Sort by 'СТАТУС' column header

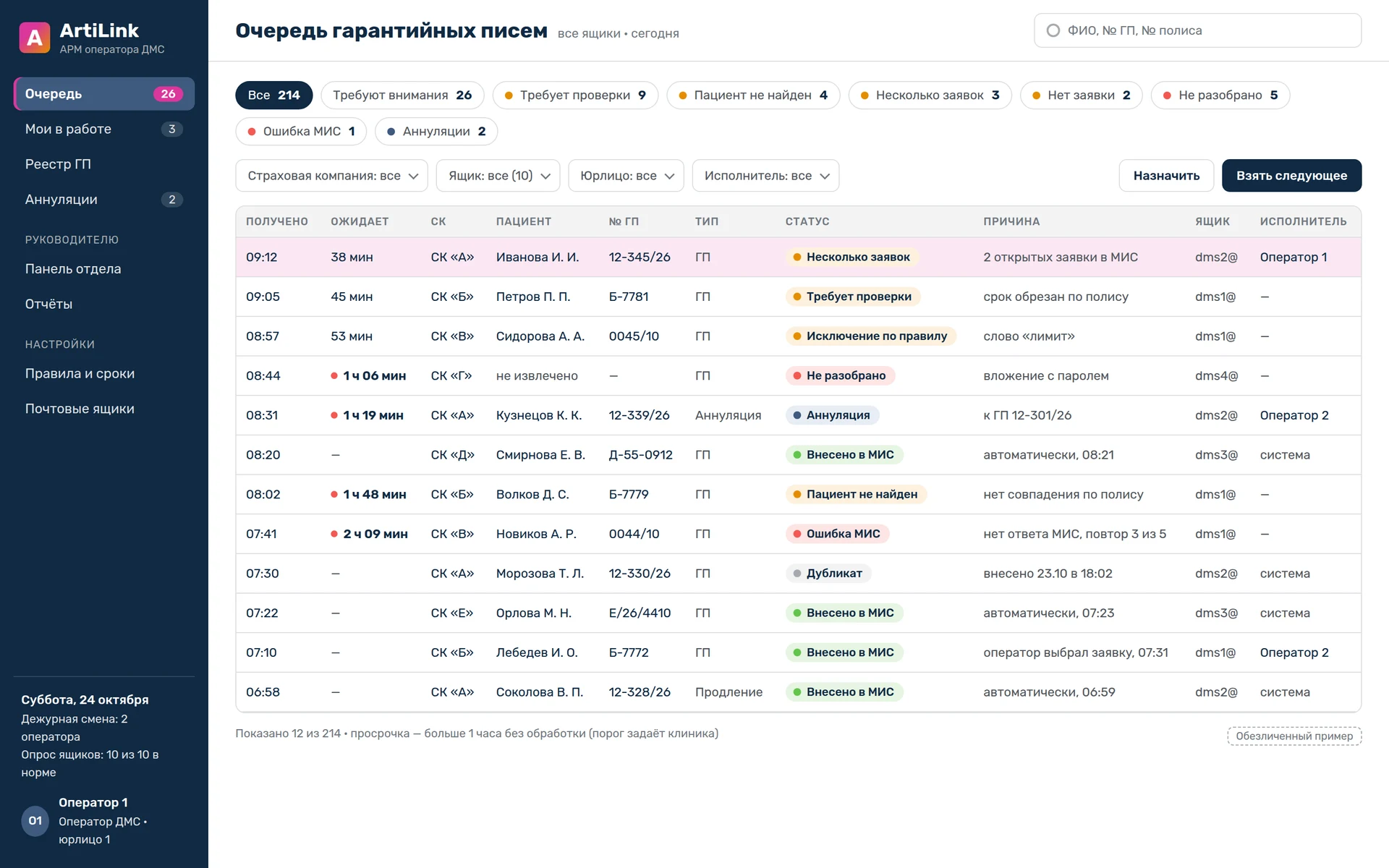[807, 221]
